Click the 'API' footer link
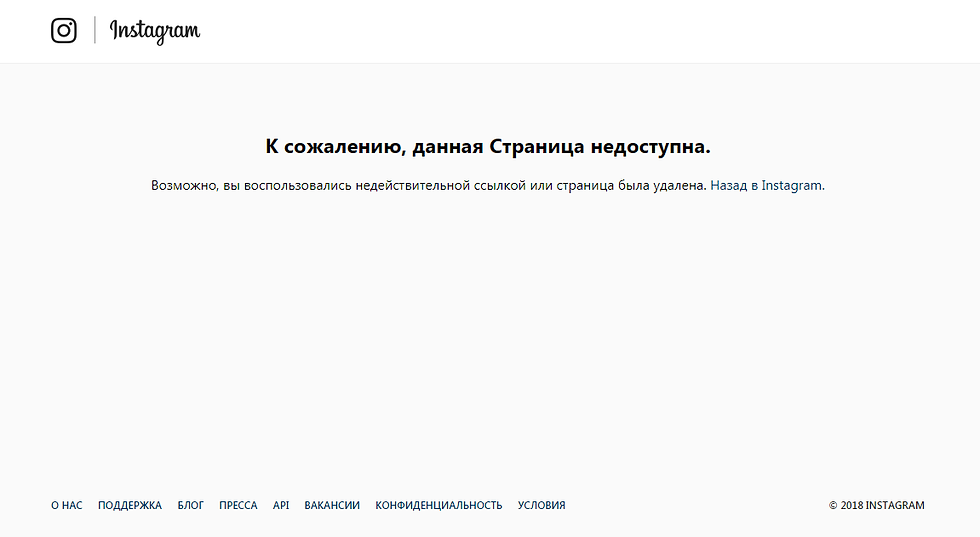Screen dimensions: 980x537 click(x=281, y=505)
